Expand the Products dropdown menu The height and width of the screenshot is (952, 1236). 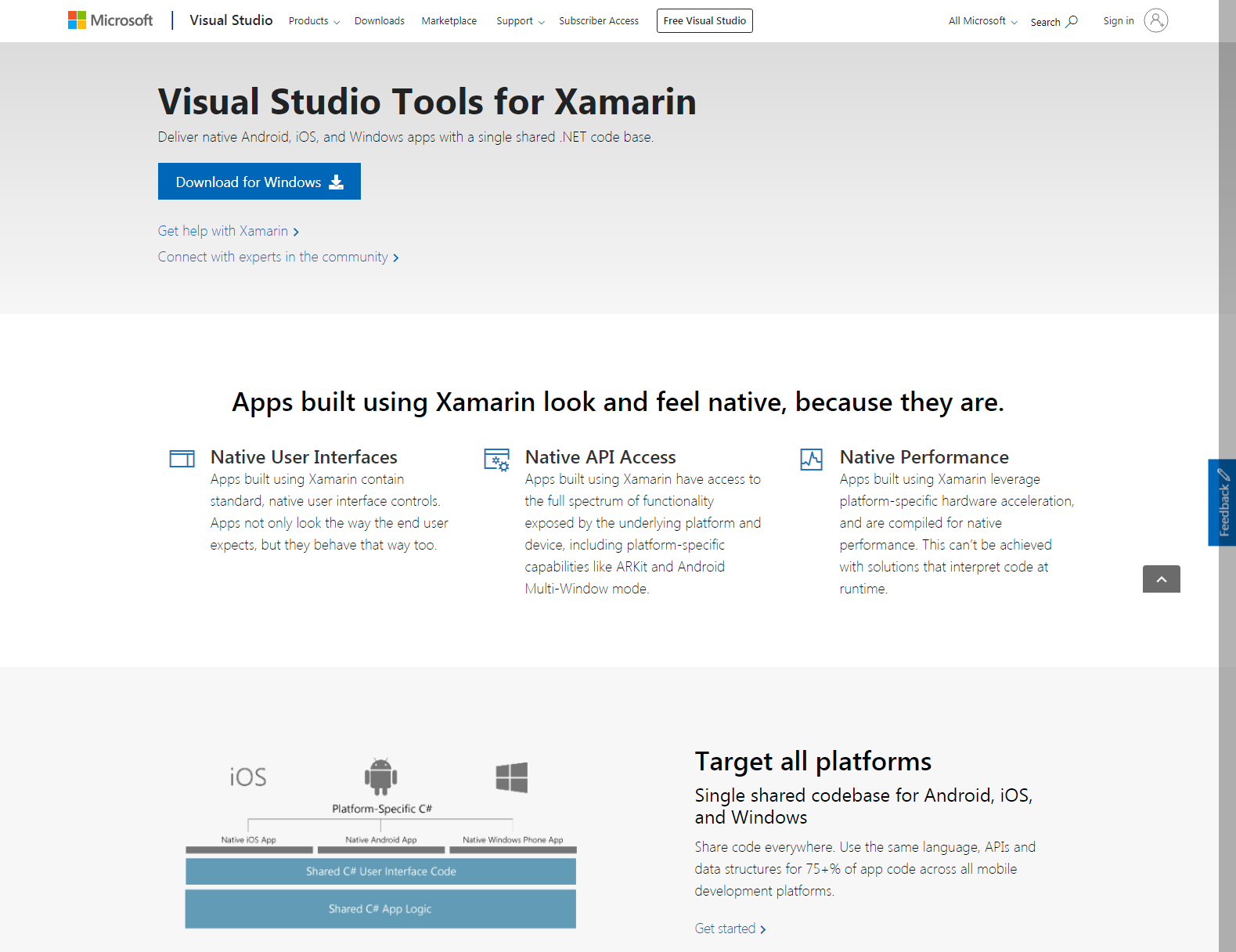tap(314, 21)
